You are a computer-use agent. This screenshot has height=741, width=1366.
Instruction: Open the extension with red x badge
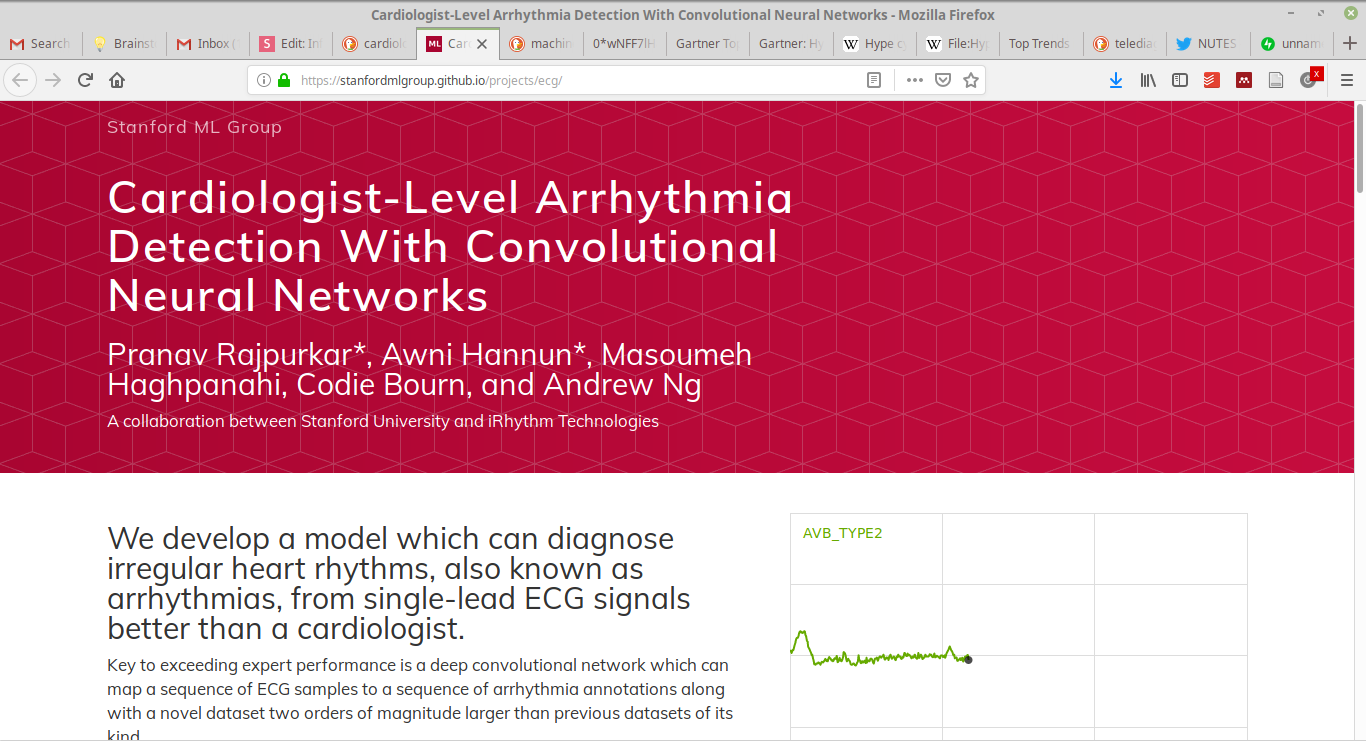[1310, 78]
